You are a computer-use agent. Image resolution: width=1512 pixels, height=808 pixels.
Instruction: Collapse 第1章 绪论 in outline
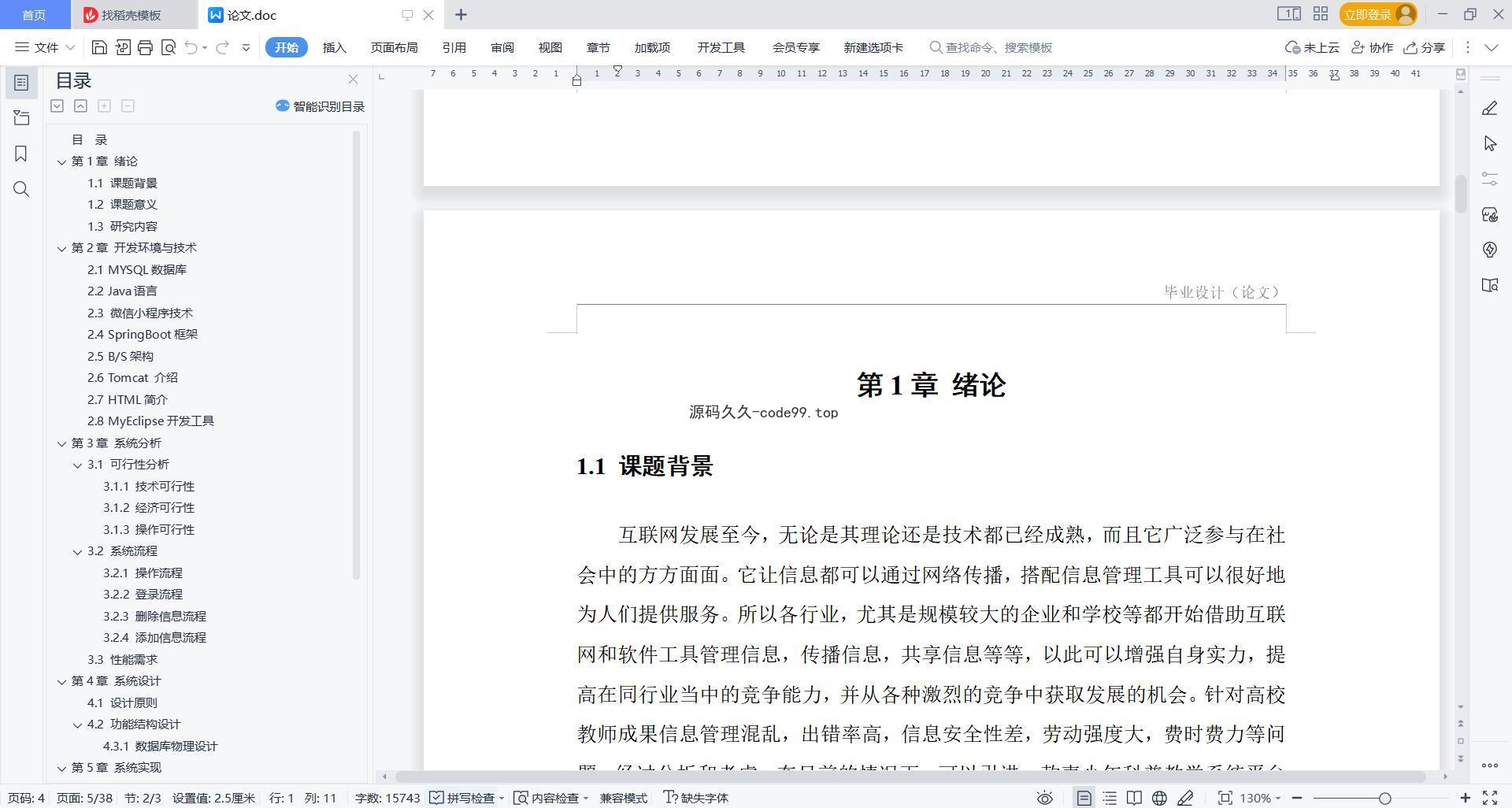coord(61,161)
